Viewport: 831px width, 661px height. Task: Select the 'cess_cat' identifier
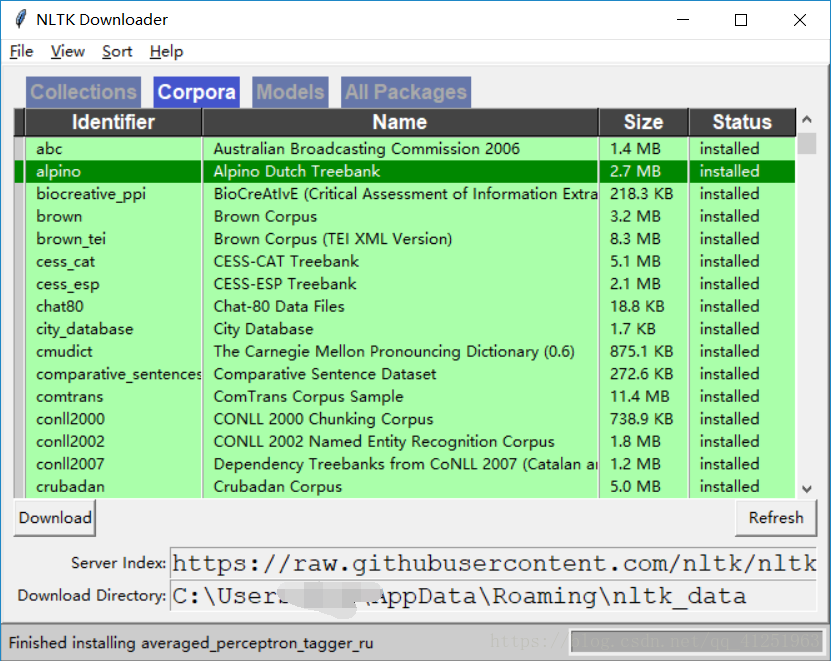click(65, 261)
